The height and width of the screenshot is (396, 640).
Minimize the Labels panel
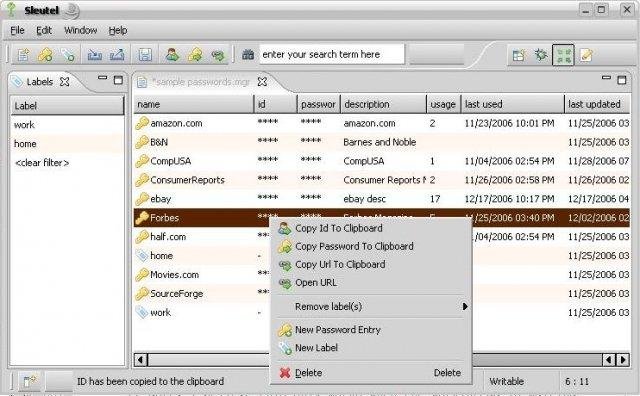pos(102,78)
